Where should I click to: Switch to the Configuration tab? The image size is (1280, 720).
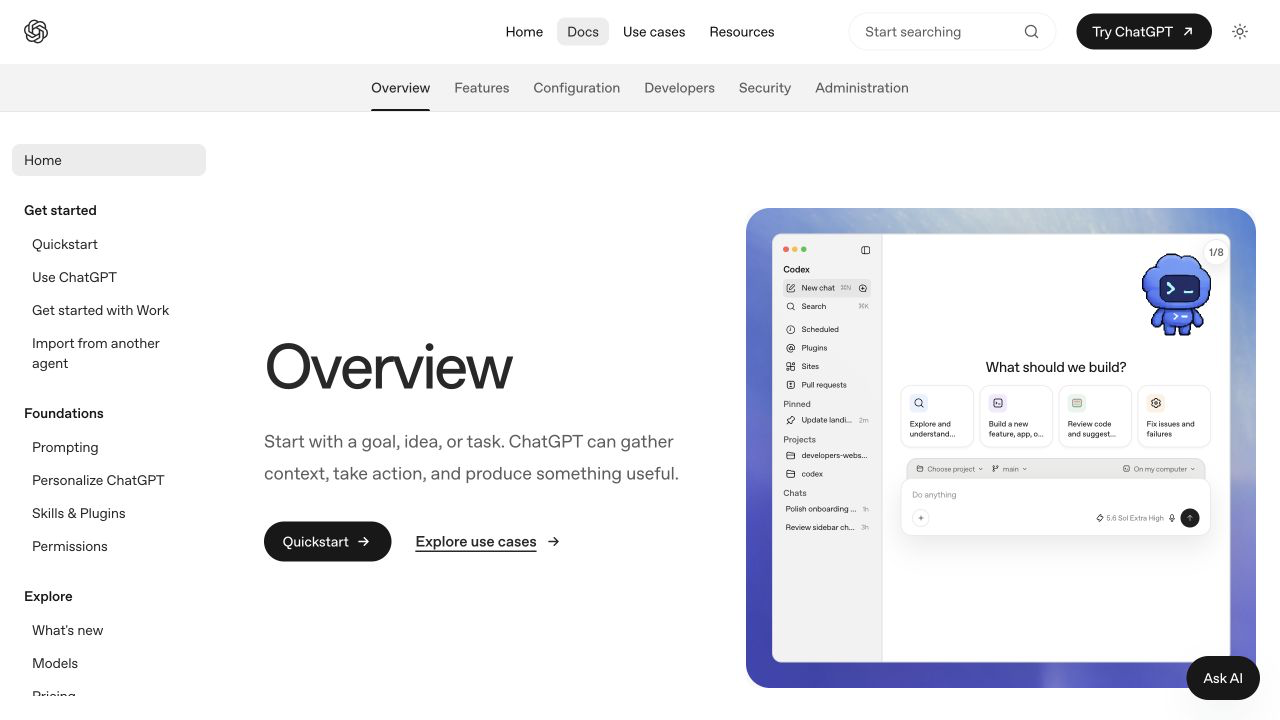coord(577,88)
